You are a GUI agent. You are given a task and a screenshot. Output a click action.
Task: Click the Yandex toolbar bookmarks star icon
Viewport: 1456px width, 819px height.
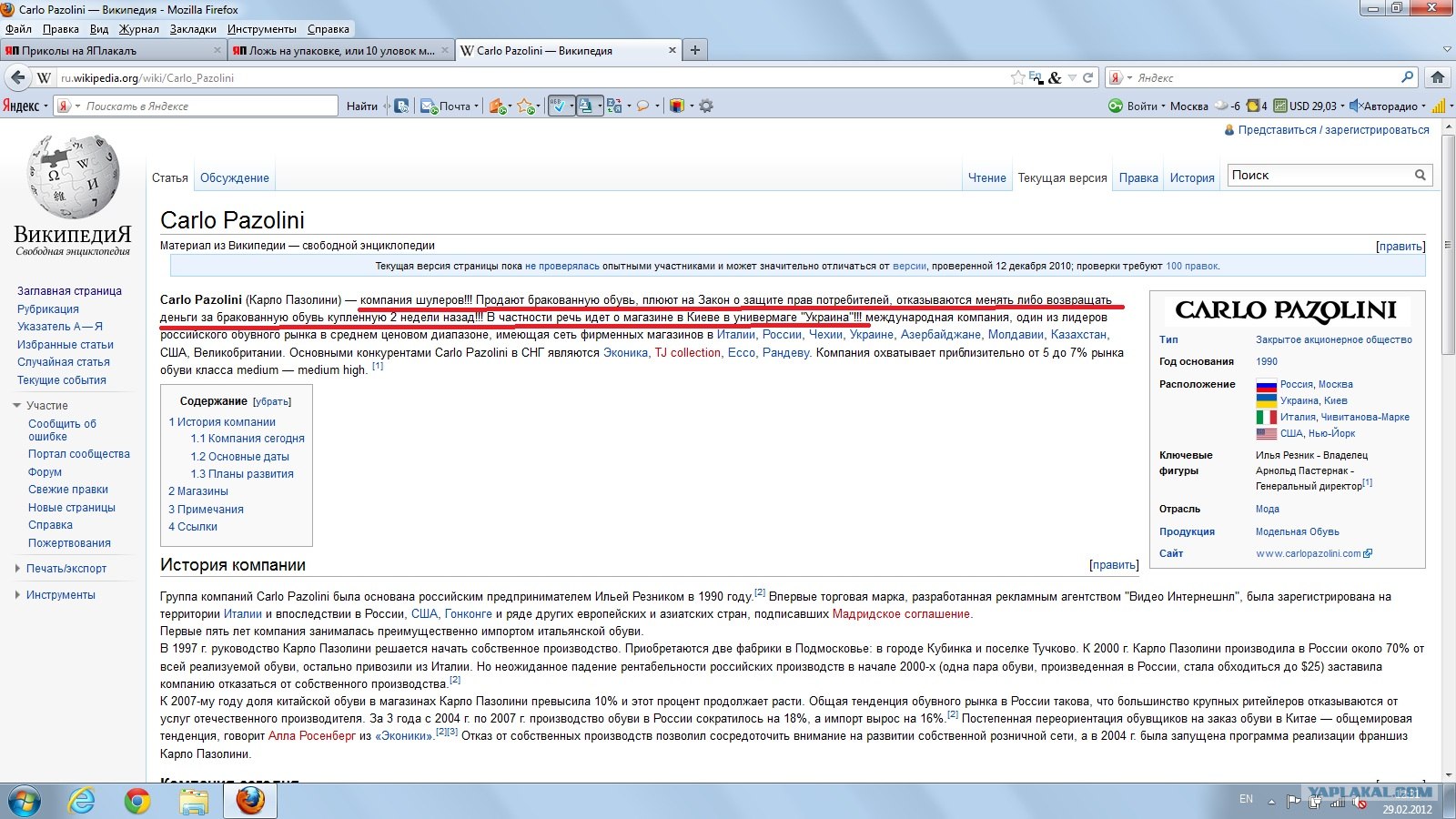(524, 106)
